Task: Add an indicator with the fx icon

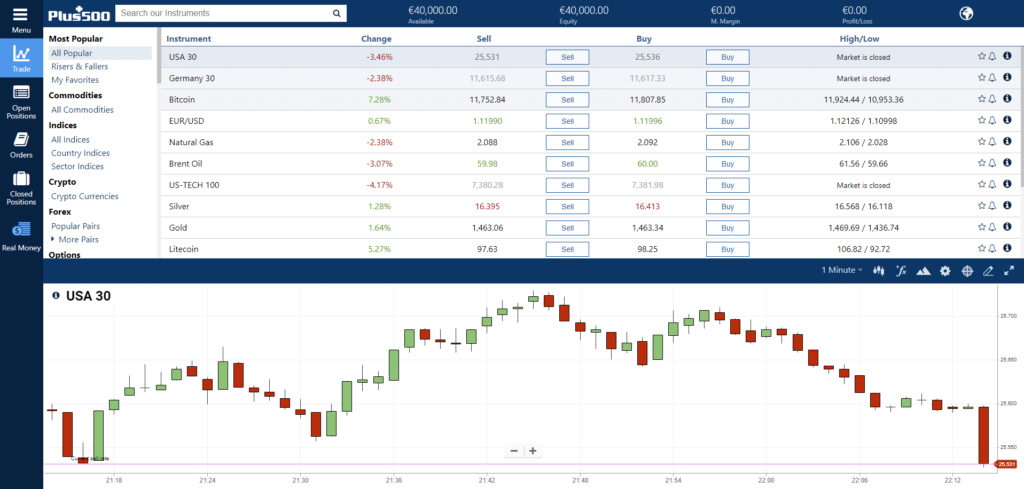Action: [901, 270]
